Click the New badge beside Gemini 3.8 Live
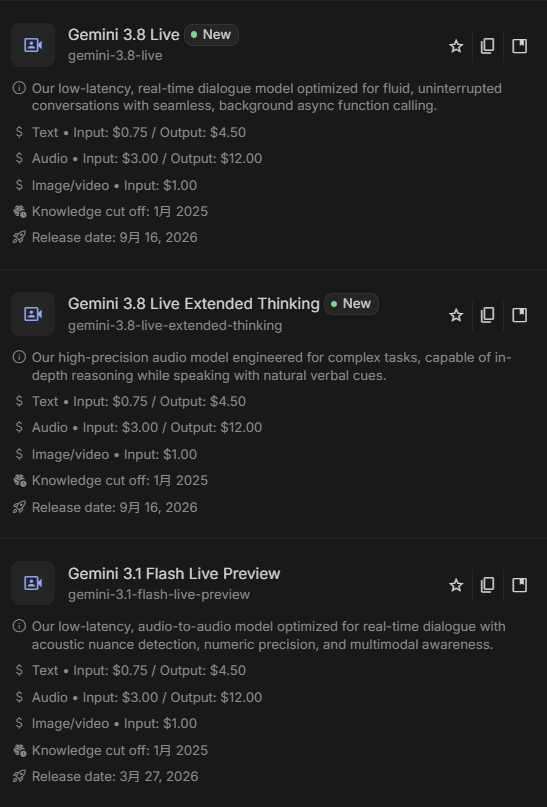547x807 pixels. (211, 35)
